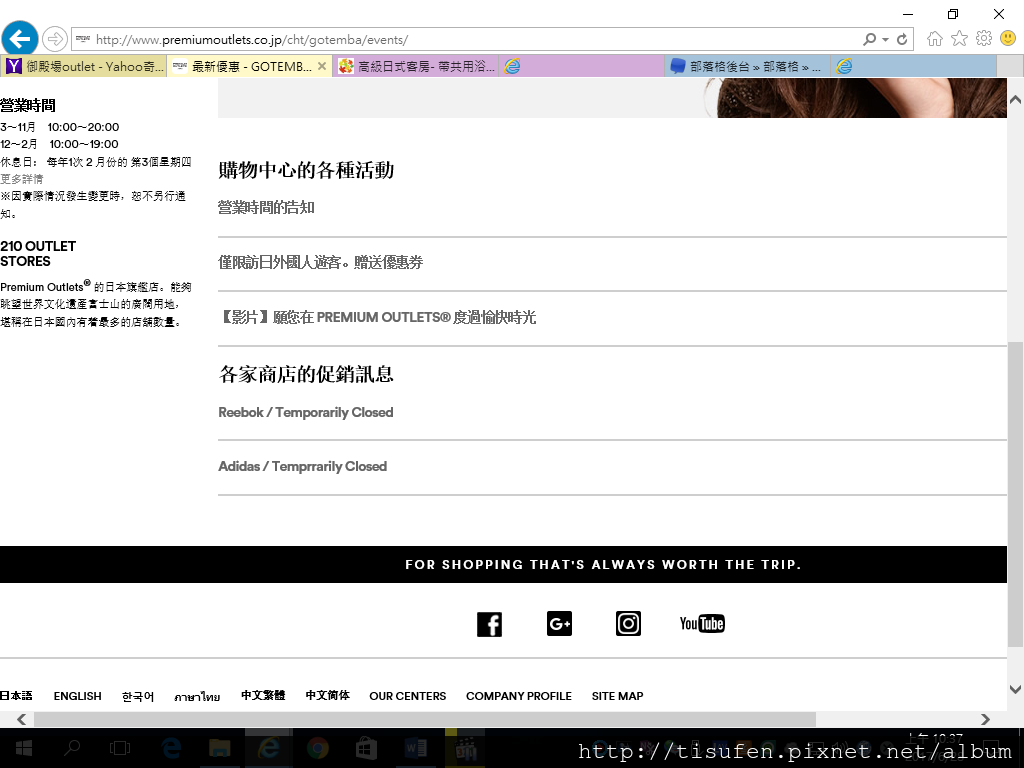Open the 【影片】 PREMIUM OUTLETS video link
Screen dimensions: 1024x768
pyautogui.click(x=377, y=317)
